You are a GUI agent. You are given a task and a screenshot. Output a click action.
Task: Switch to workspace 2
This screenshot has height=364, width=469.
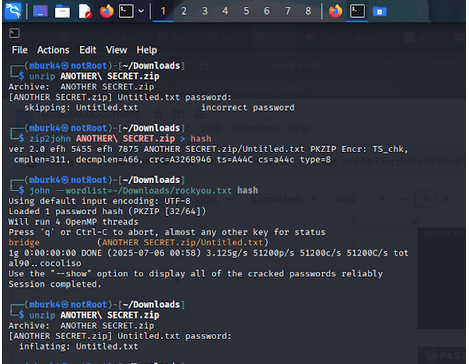coord(184,11)
